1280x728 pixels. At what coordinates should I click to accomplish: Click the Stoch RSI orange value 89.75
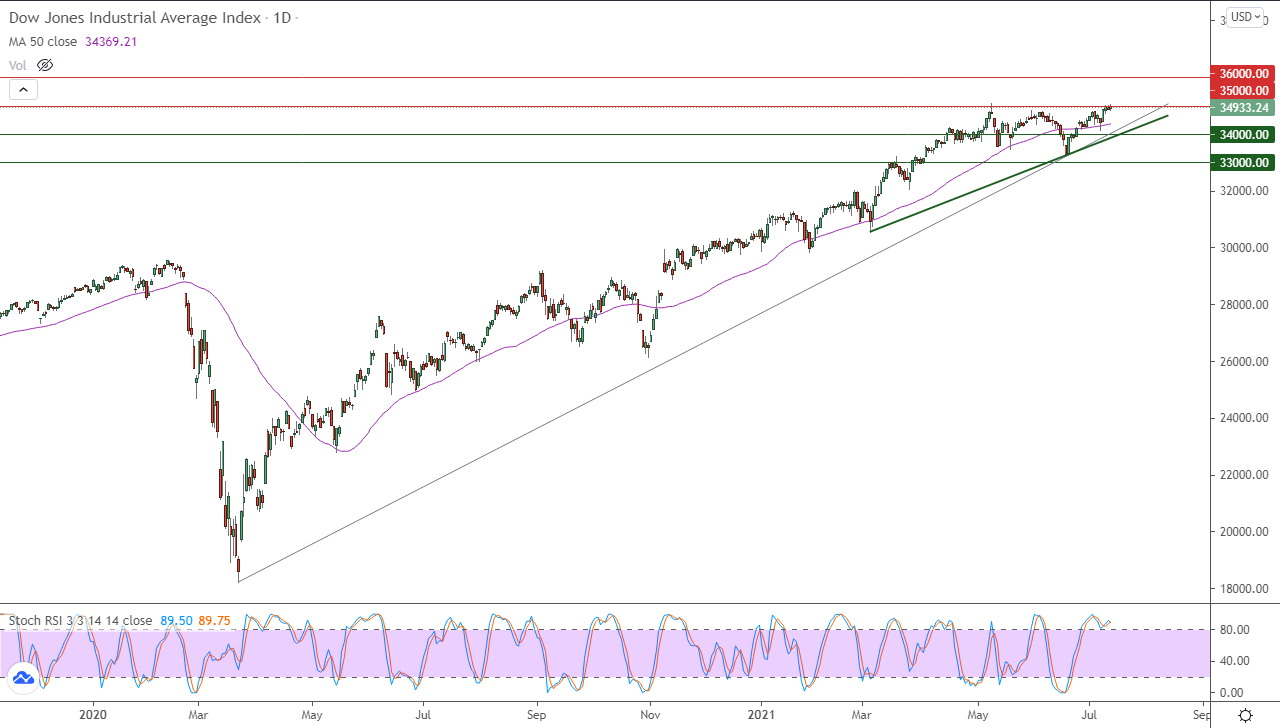(214, 621)
